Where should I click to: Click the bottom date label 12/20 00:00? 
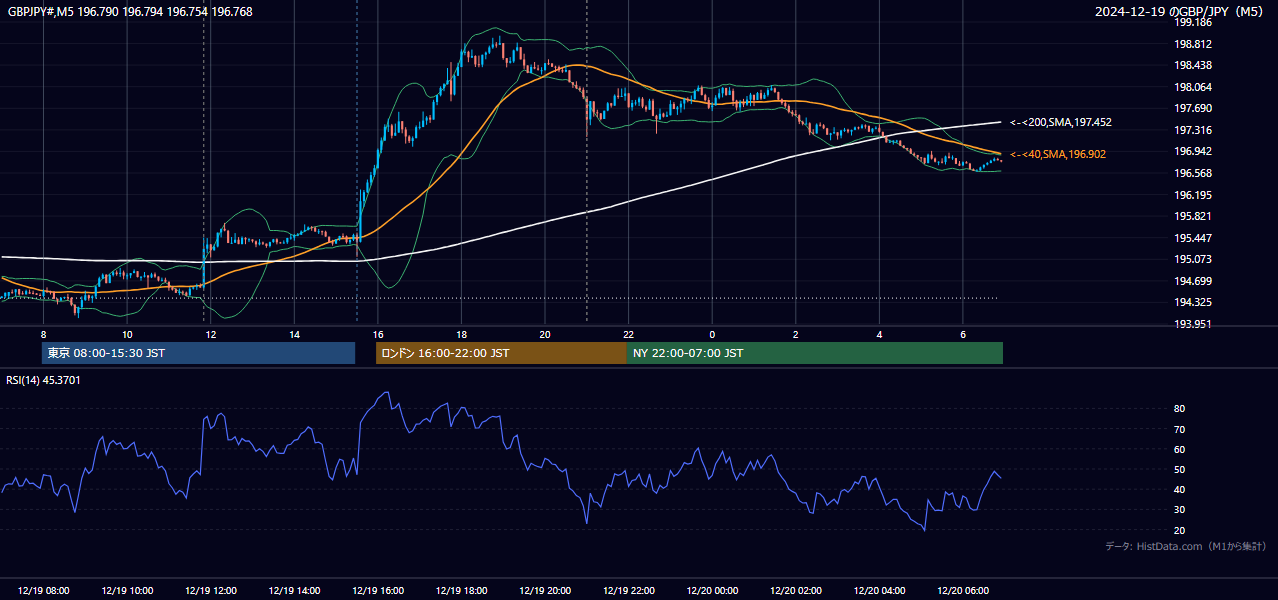[712, 591]
